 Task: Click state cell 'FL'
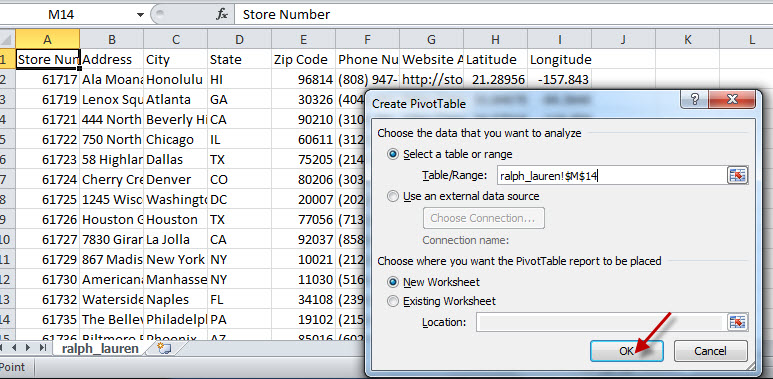click(239, 300)
